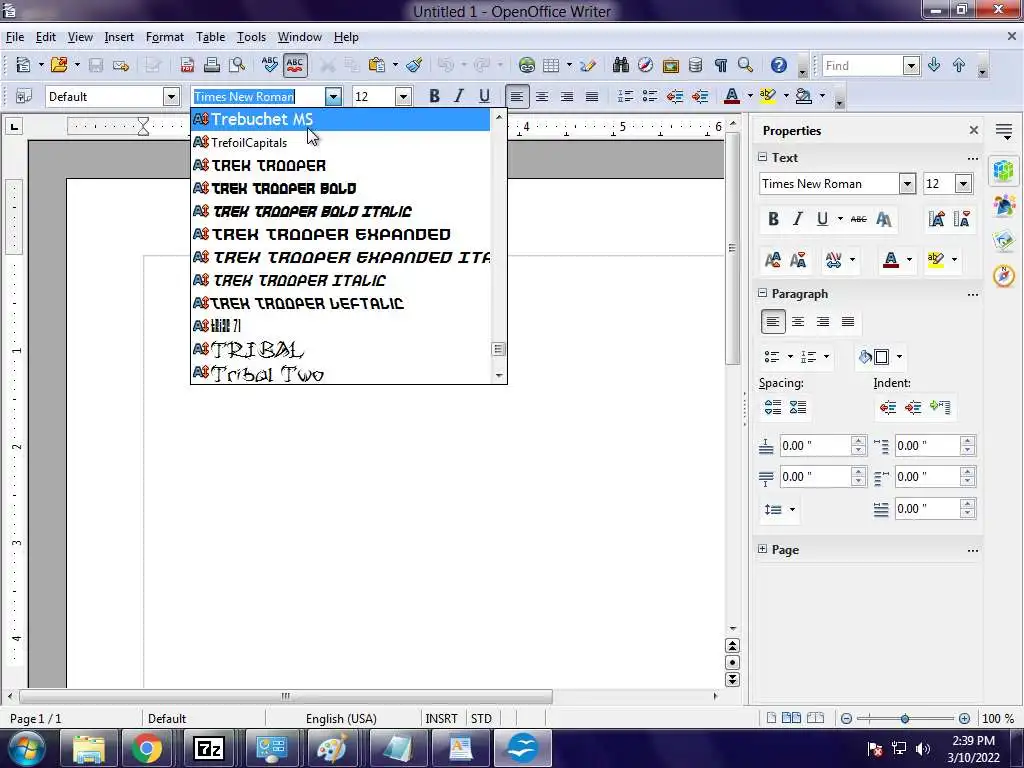Open sidebar font name dropdown
The height and width of the screenshot is (768, 1024).
pyautogui.click(x=907, y=184)
